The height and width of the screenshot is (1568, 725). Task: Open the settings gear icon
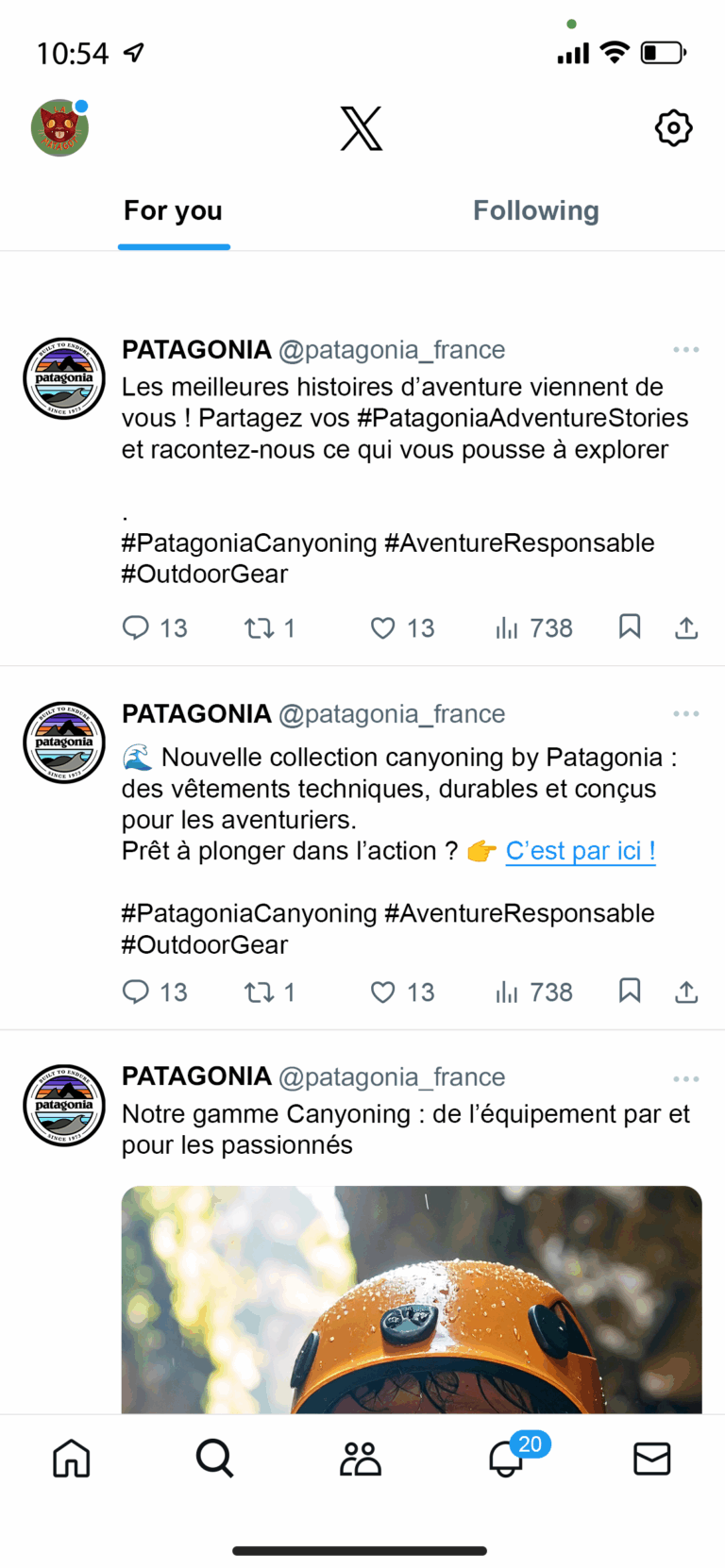673,128
